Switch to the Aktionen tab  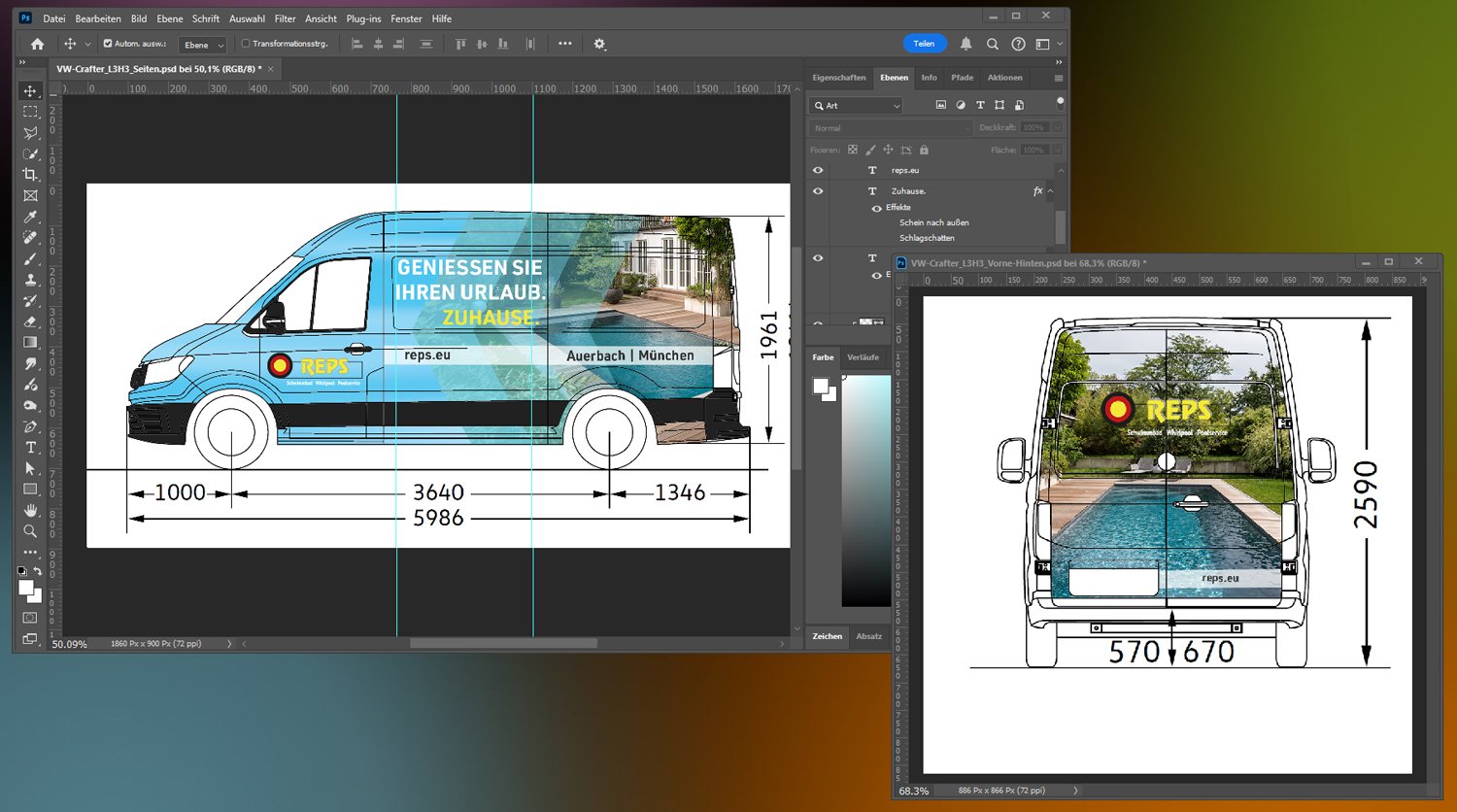(1005, 78)
